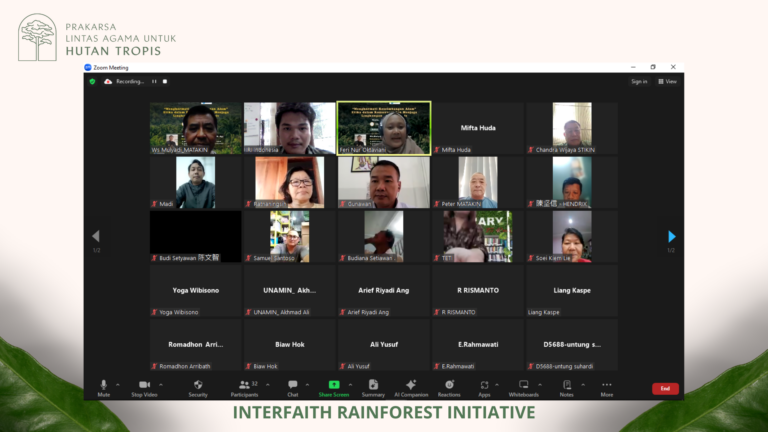Click the green Share Screen button
Screen dimensions: 768x432
pos(334,386)
